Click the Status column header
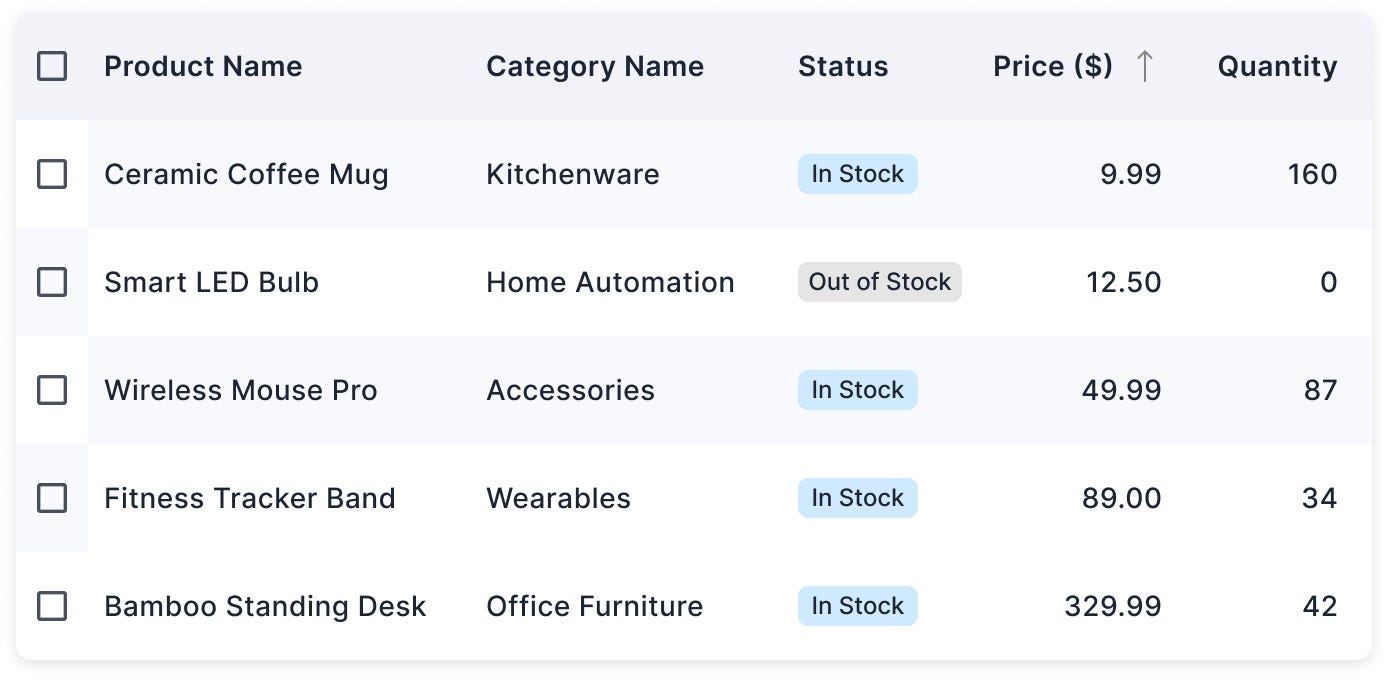1388x680 pixels. [x=843, y=66]
